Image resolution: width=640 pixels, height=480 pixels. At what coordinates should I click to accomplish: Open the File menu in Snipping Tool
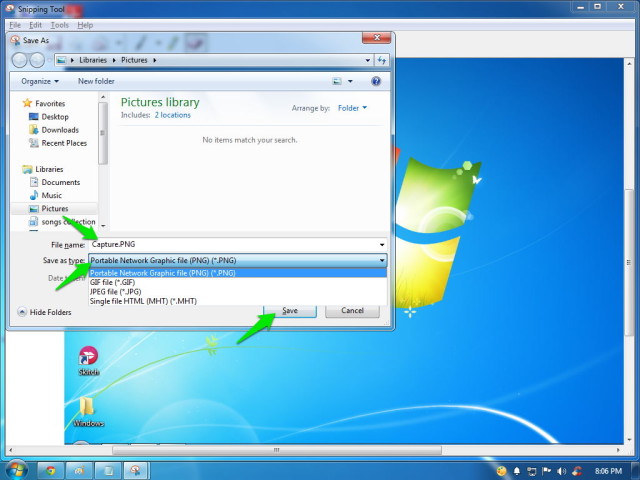(15, 25)
